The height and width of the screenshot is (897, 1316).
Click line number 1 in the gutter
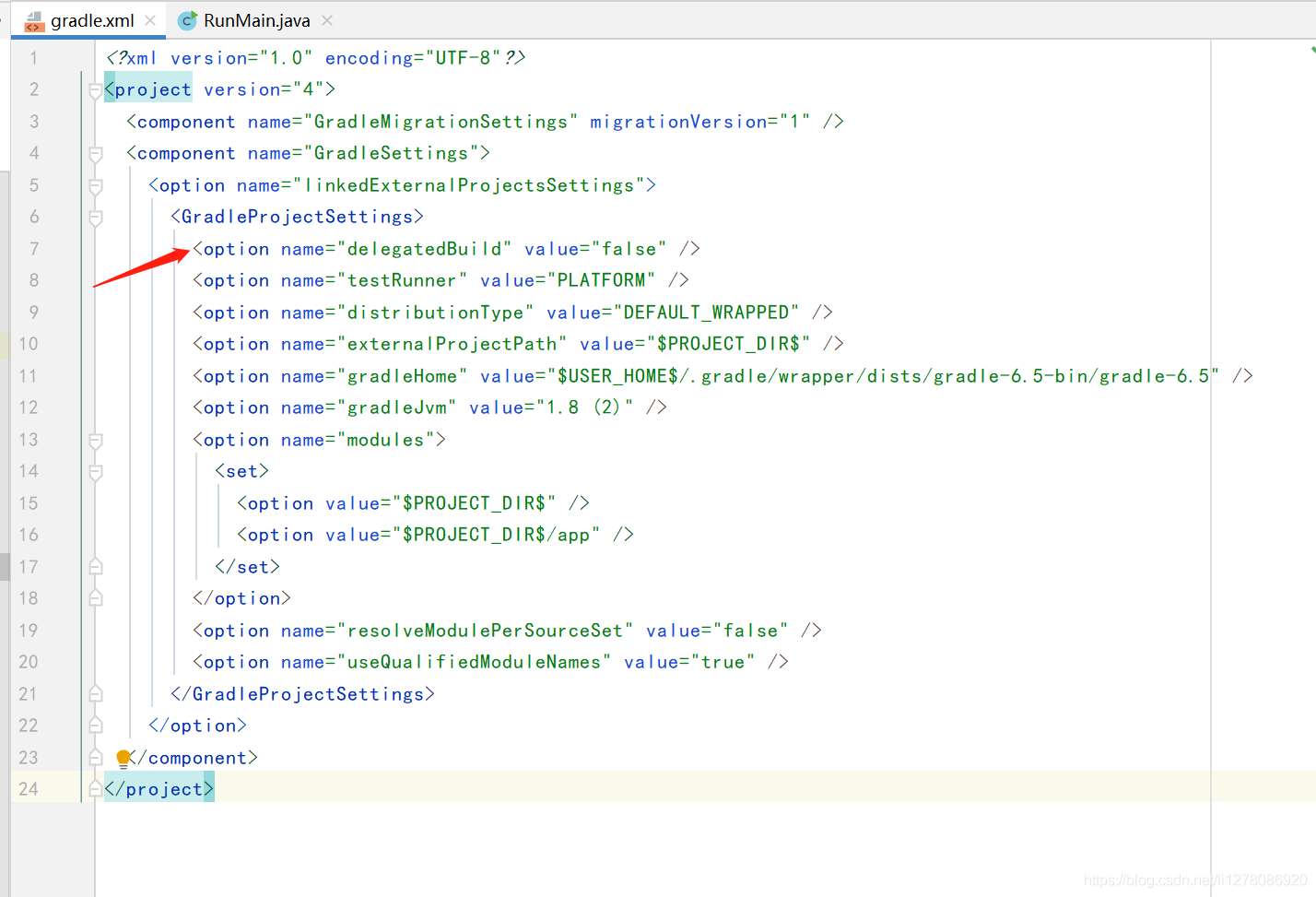pos(34,58)
